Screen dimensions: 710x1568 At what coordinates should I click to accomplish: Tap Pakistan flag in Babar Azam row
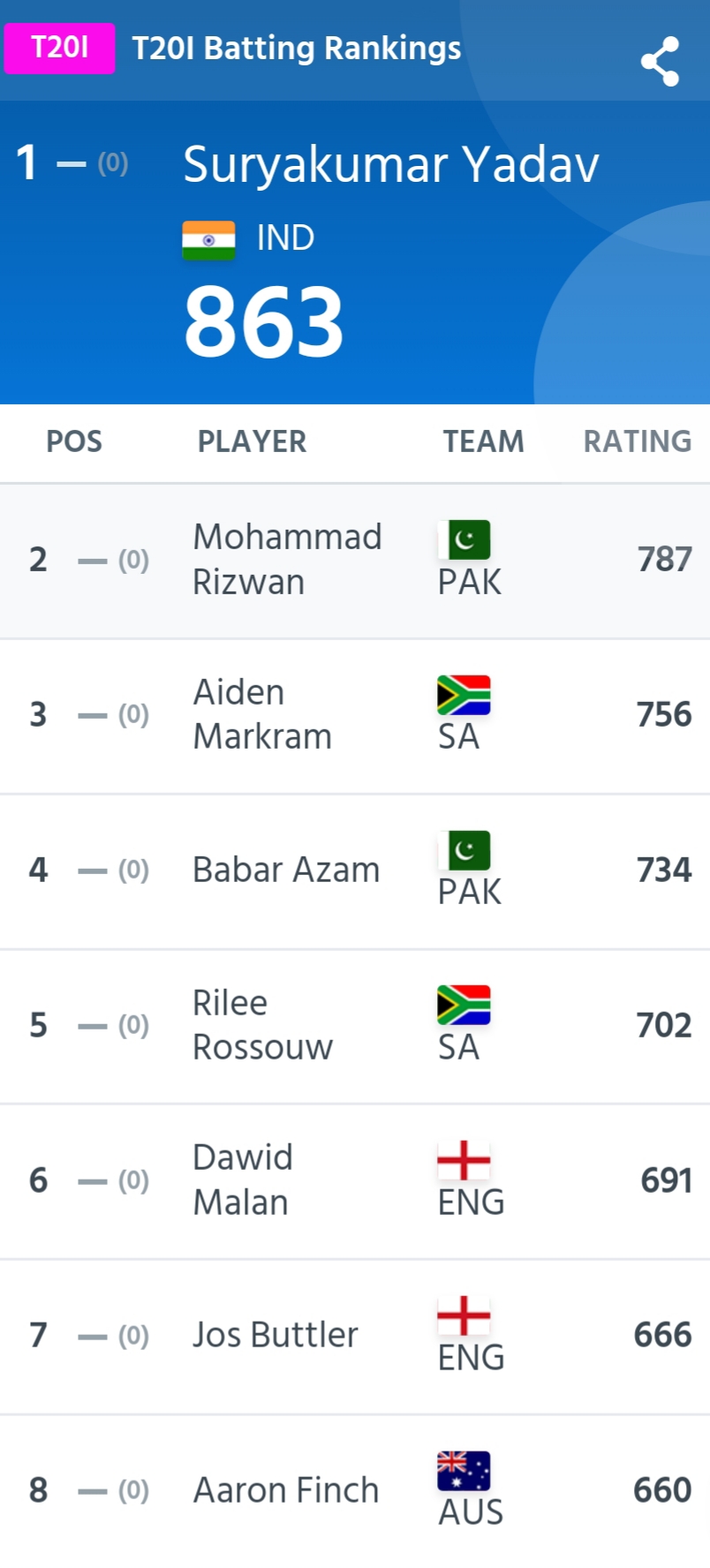click(465, 850)
